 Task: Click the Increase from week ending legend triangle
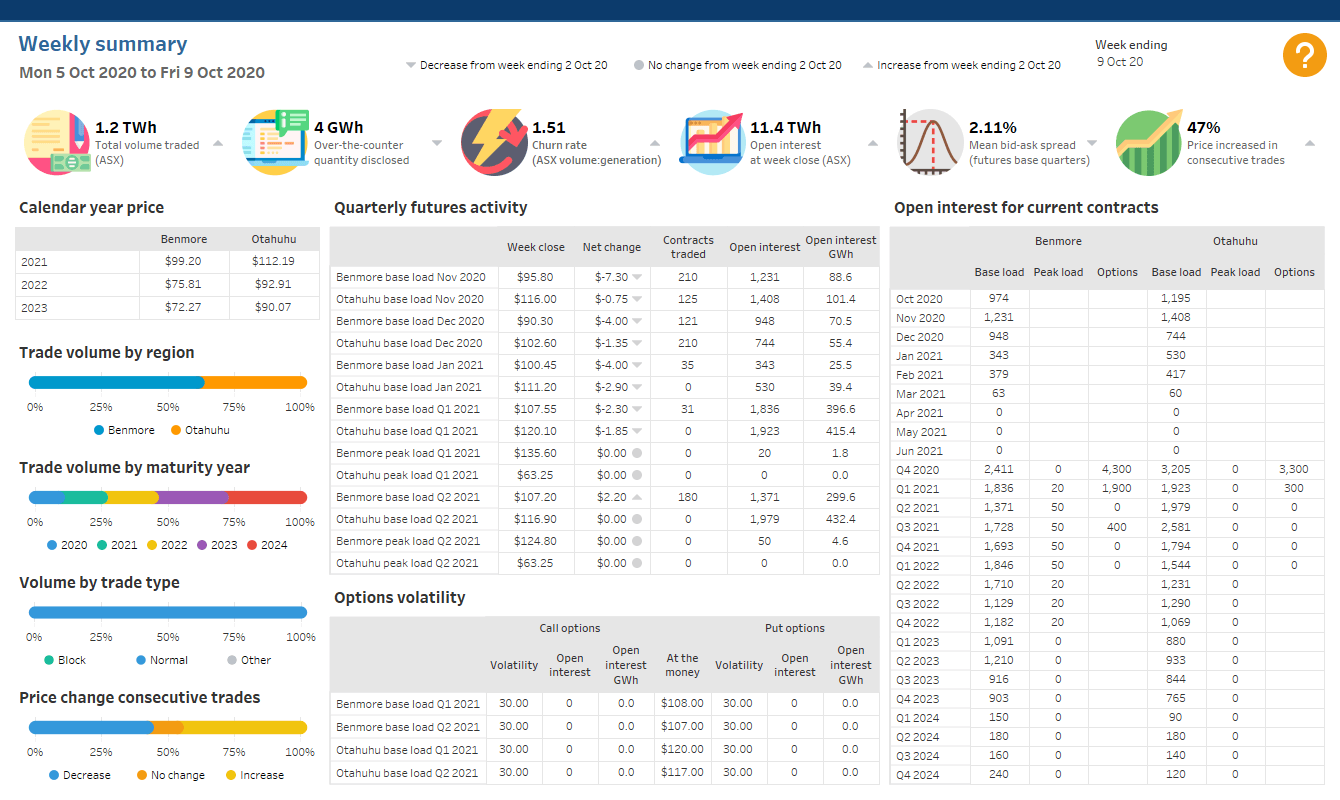(x=866, y=63)
